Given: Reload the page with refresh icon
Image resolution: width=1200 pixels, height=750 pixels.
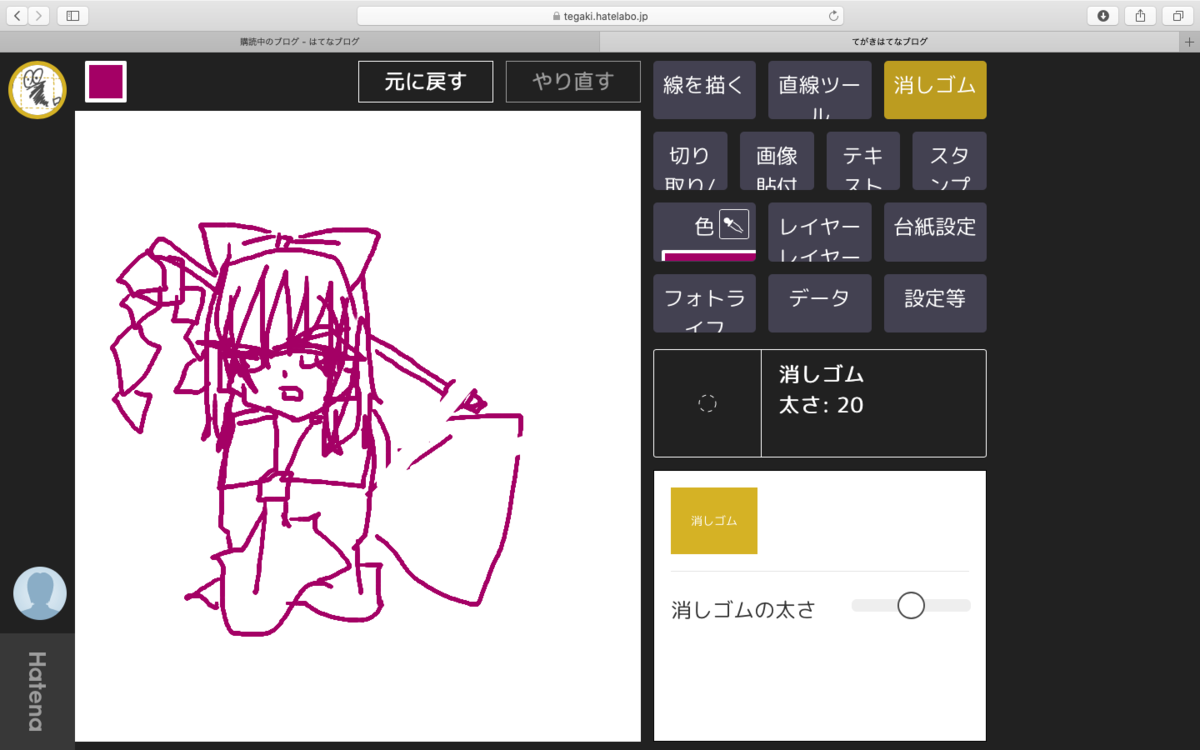Looking at the screenshot, I should coord(833,16).
